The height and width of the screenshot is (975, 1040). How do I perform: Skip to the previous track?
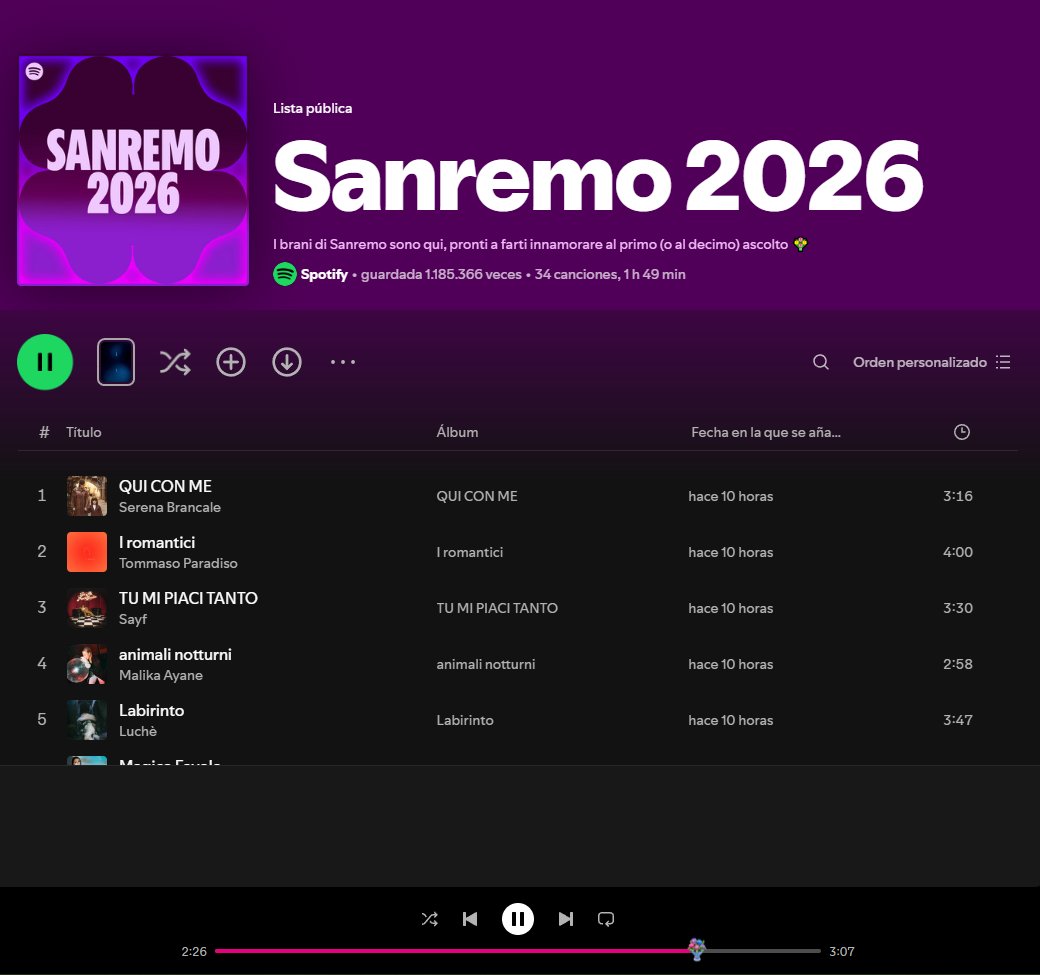(470, 919)
